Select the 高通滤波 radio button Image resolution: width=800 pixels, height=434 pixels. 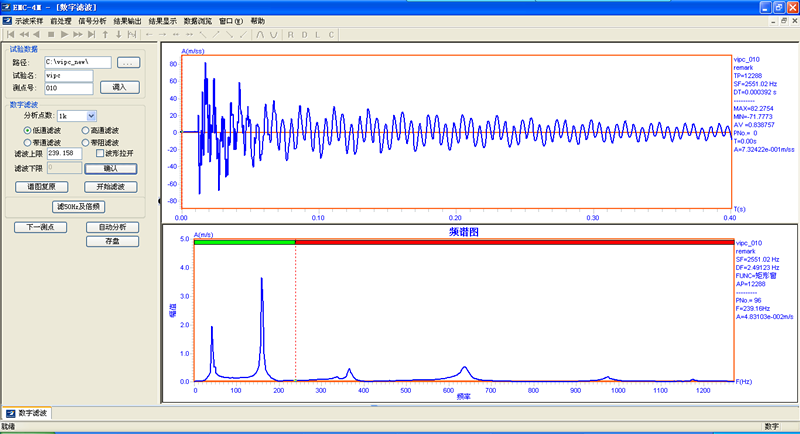click(86, 130)
